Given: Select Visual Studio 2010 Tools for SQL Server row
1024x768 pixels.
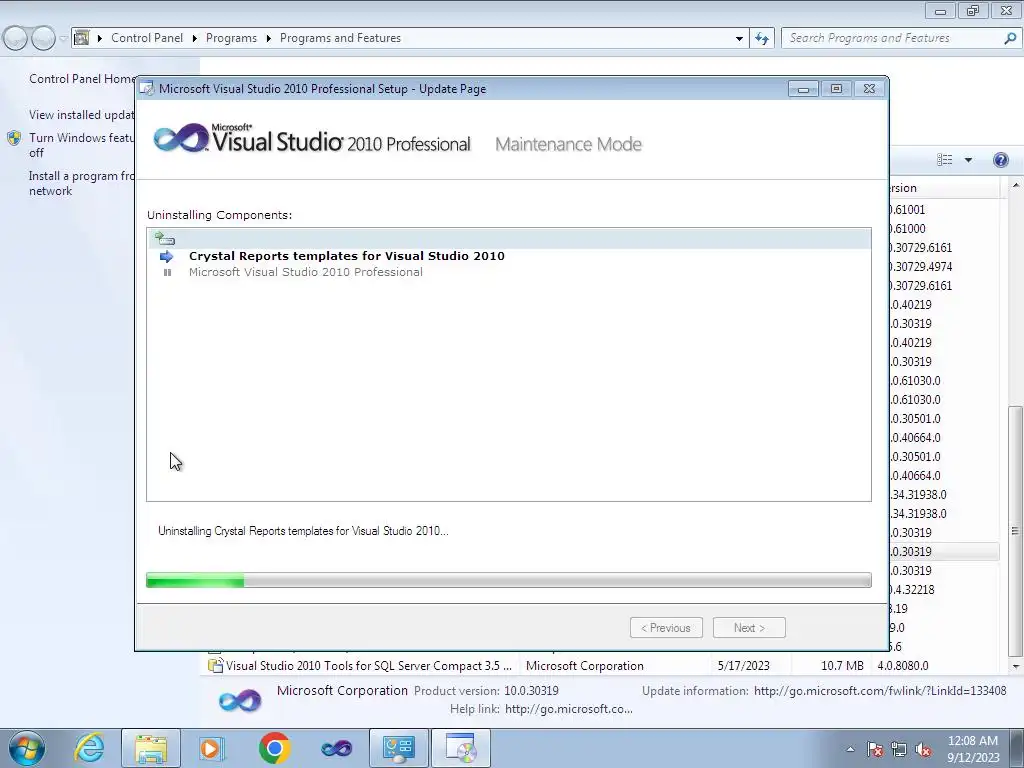Looking at the screenshot, I should tap(369, 665).
